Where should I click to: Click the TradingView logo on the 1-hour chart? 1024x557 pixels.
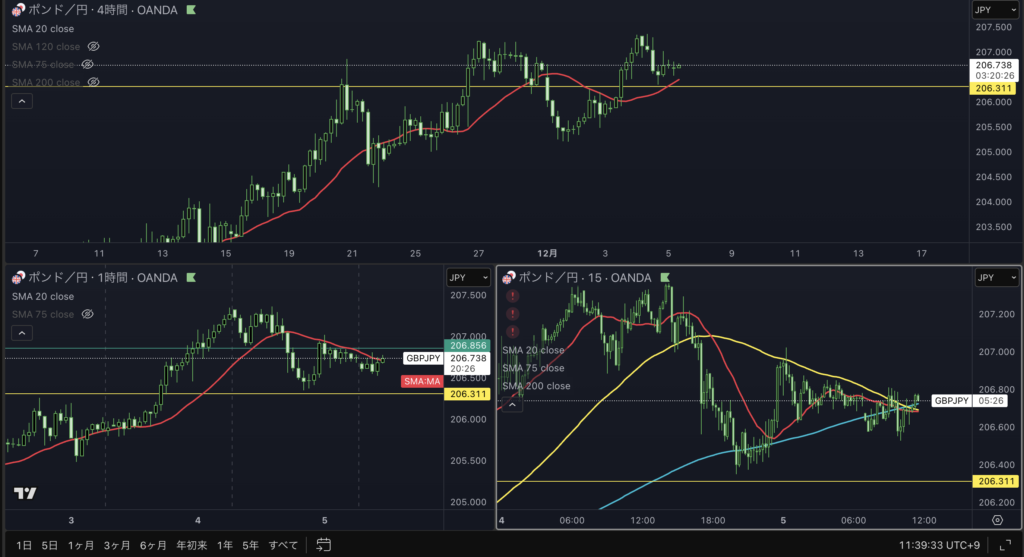(25, 493)
